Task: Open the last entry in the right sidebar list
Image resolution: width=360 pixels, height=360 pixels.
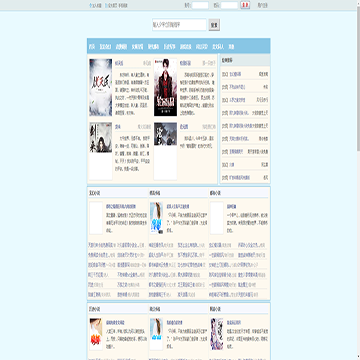Action: (245, 178)
